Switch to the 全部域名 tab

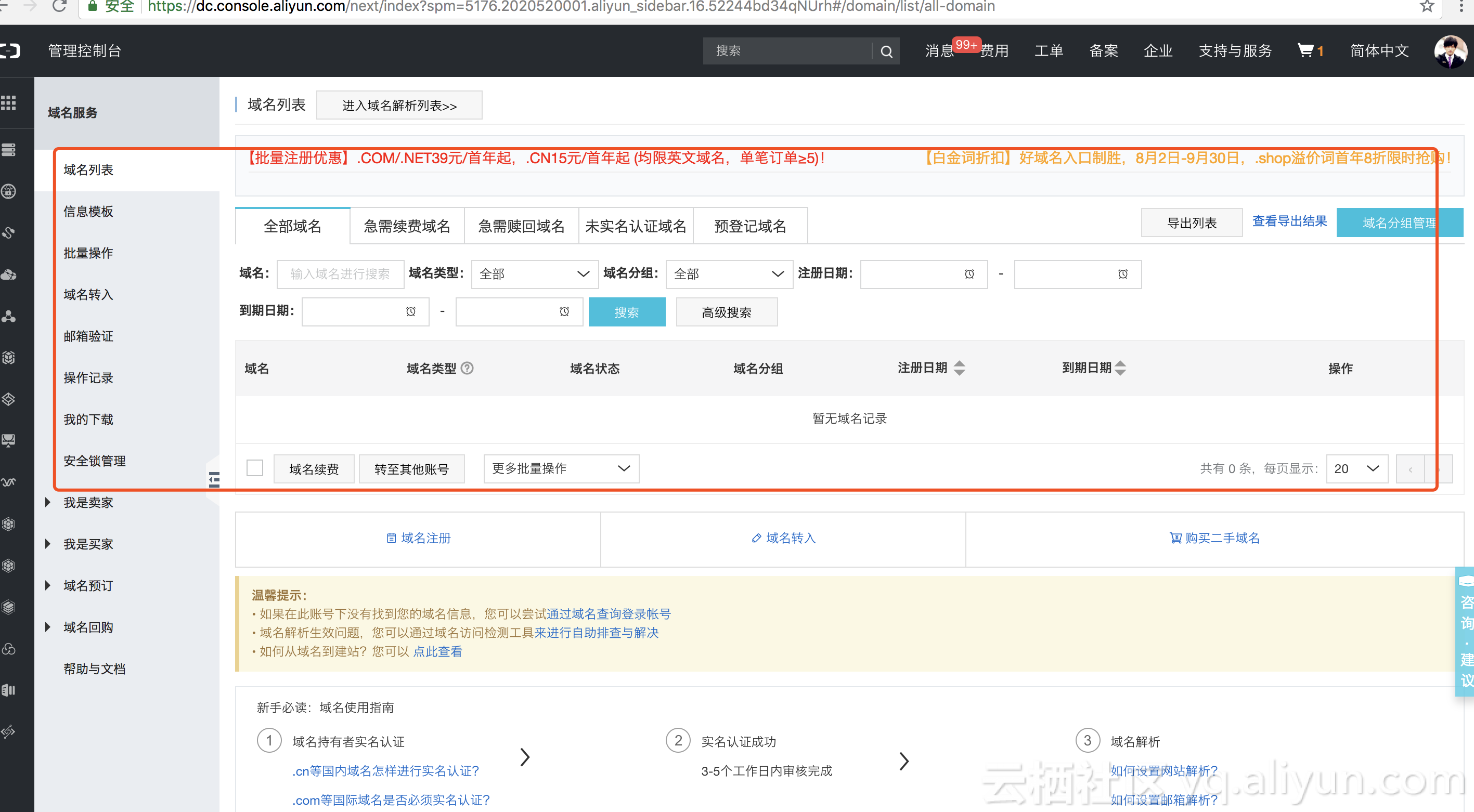[292, 226]
